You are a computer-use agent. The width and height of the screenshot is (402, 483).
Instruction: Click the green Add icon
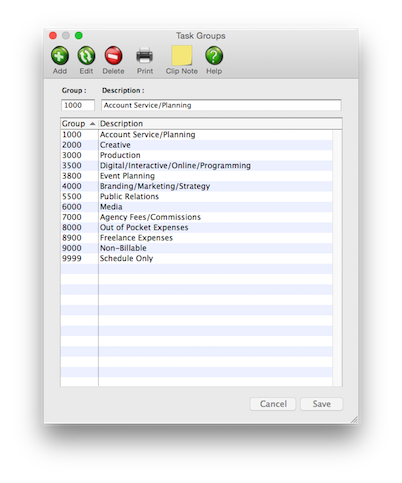60,55
